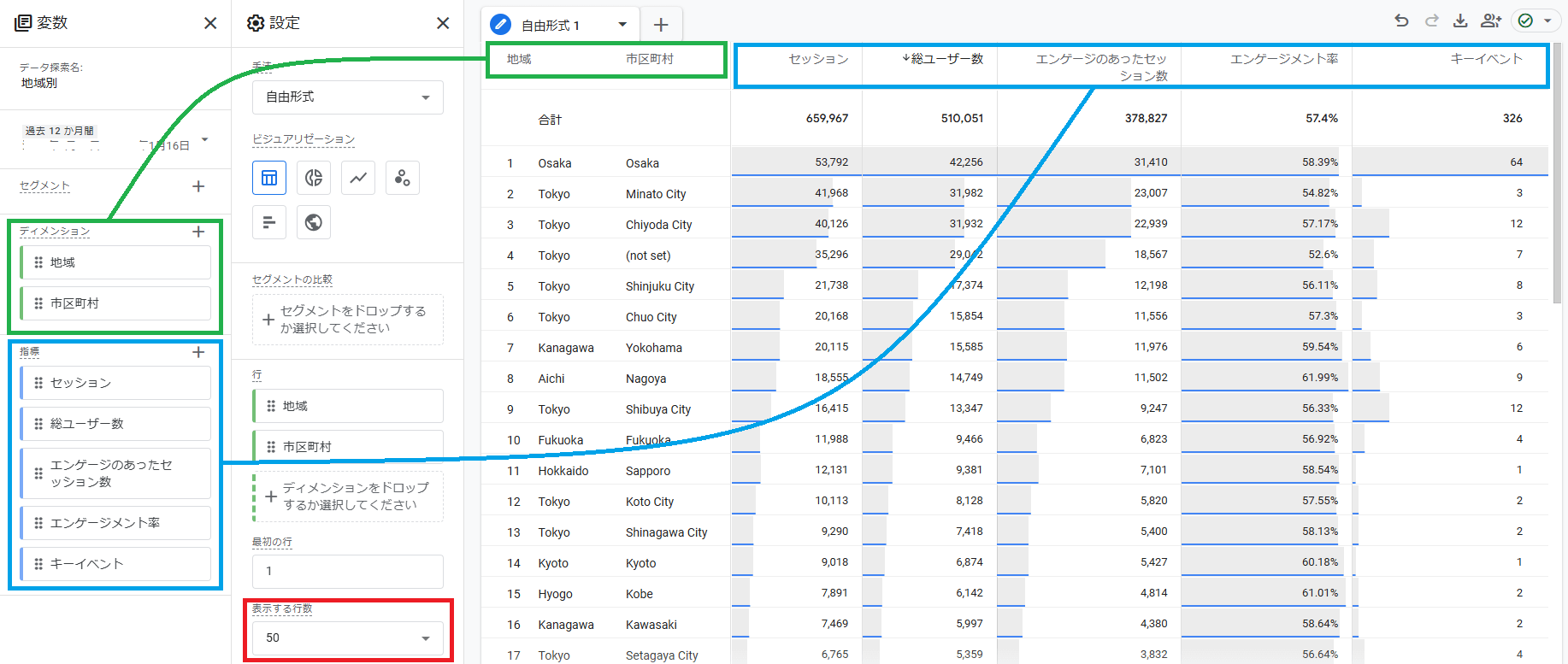The height and width of the screenshot is (664, 1568).
Task: Open the 自由形式 1 tab
Action: point(551,26)
